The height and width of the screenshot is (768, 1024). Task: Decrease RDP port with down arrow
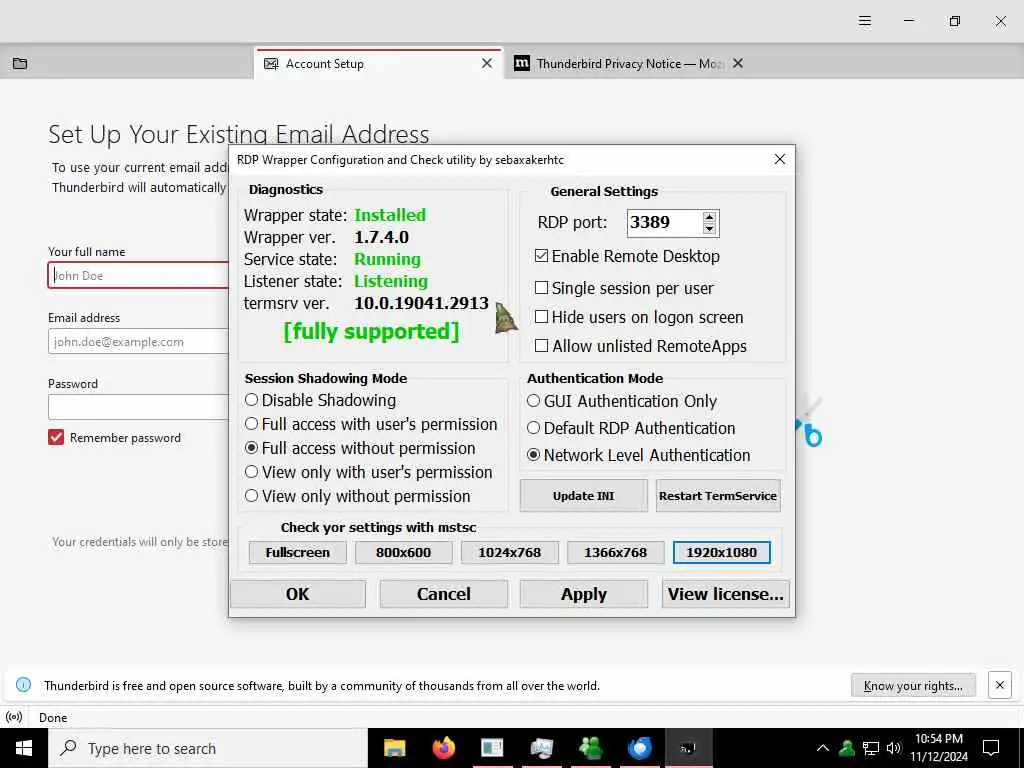709,229
